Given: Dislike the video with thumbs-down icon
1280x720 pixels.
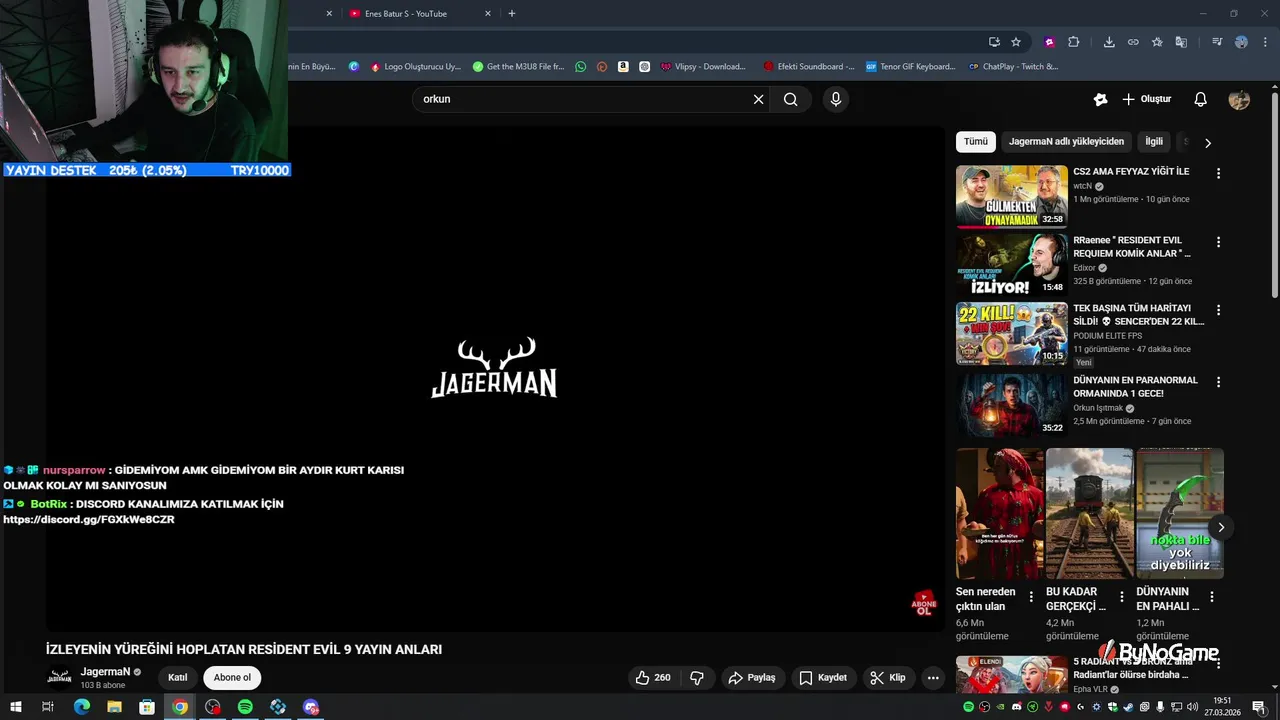Looking at the screenshot, I should tap(697, 678).
